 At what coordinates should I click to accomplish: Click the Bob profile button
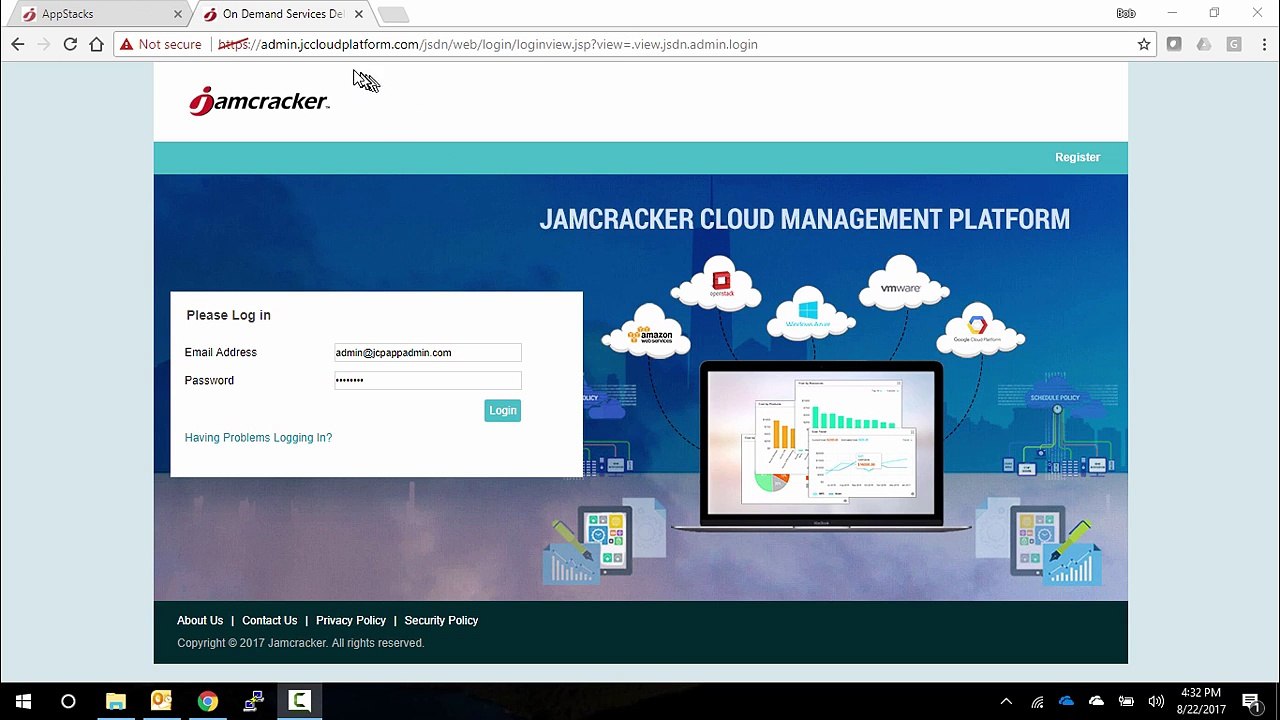coord(1126,13)
